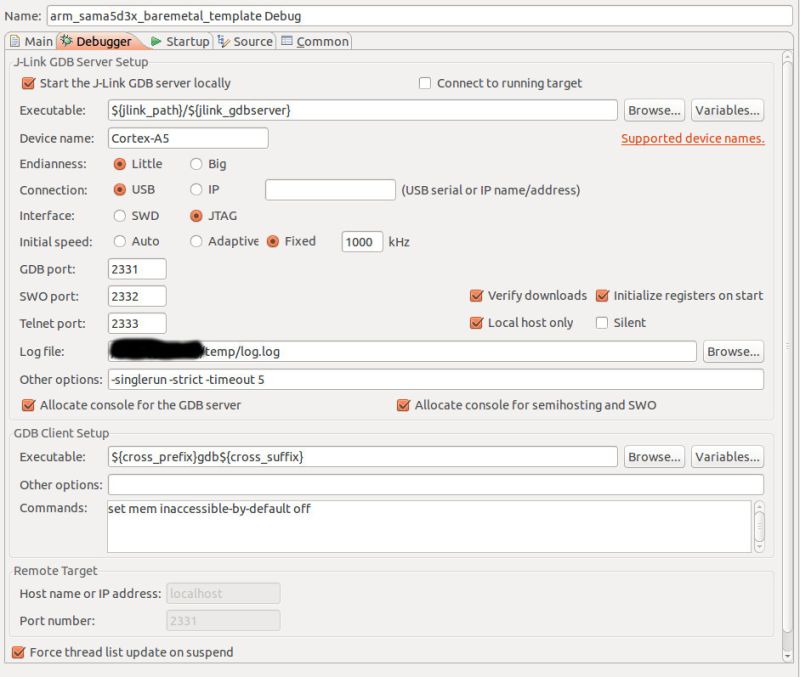Browse for the log file
Viewport: 800px width, 677px height.
733,352
